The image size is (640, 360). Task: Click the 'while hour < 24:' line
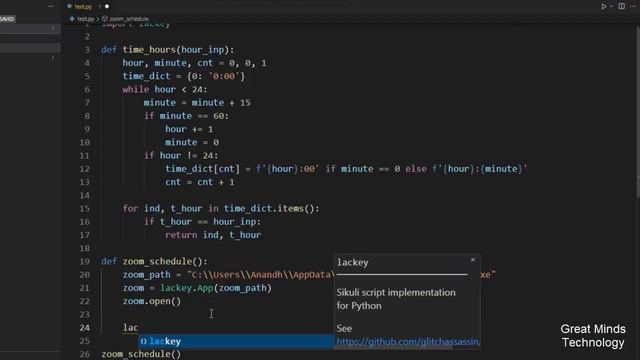(x=165, y=89)
